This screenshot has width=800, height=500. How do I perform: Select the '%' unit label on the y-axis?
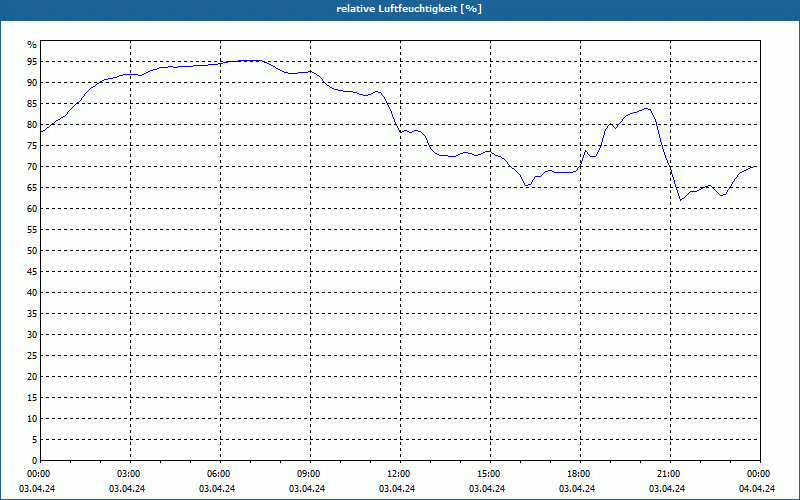click(32, 45)
